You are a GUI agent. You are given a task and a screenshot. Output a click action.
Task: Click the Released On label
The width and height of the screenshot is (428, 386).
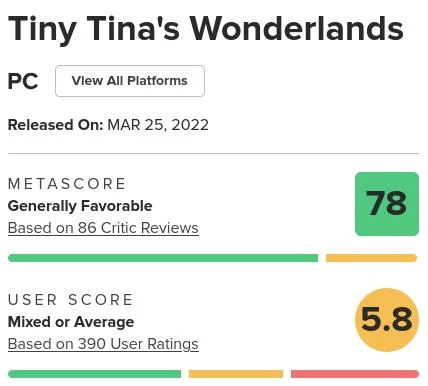coord(55,125)
